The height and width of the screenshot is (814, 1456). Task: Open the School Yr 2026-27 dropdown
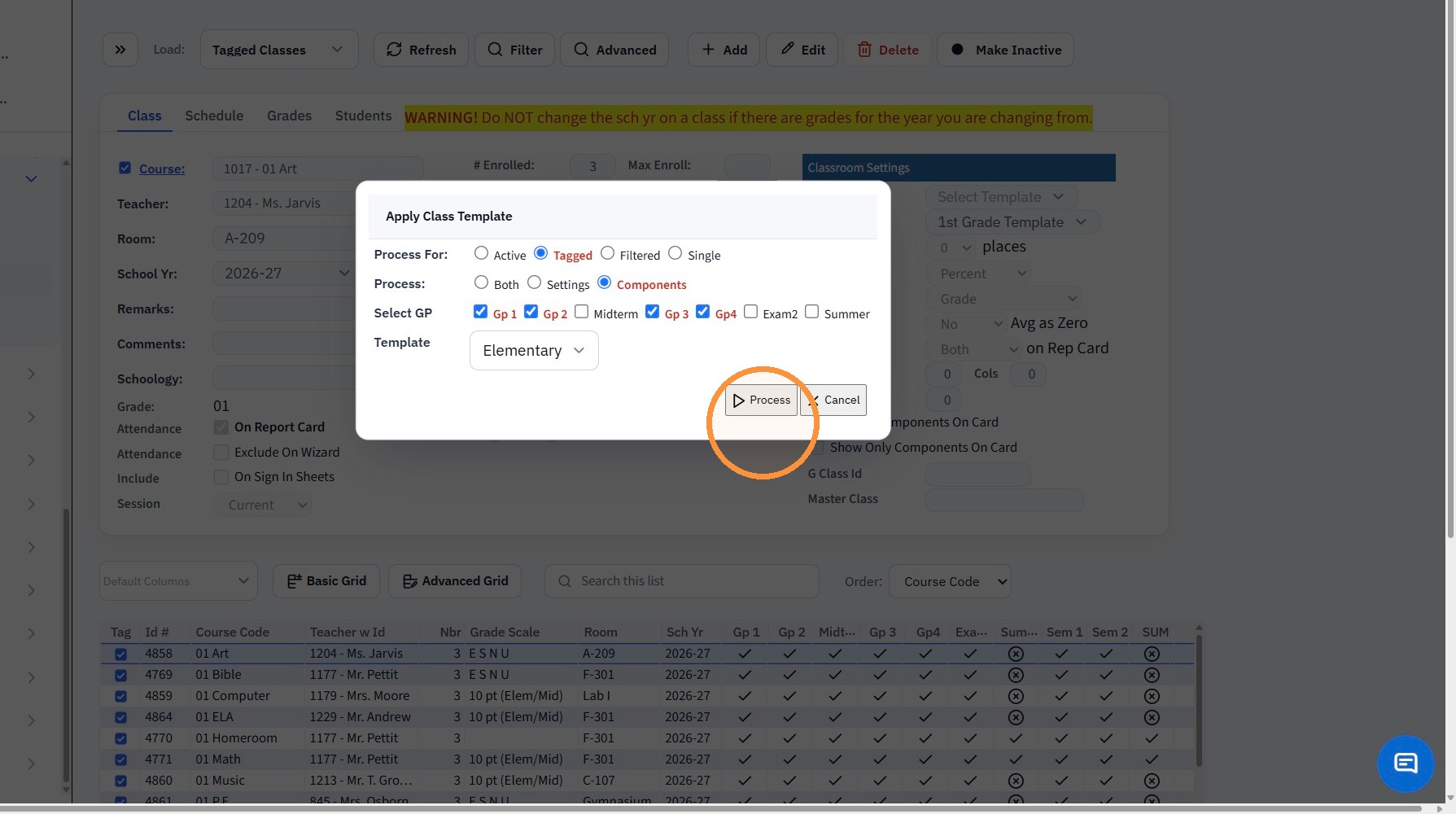click(x=284, y=274)
